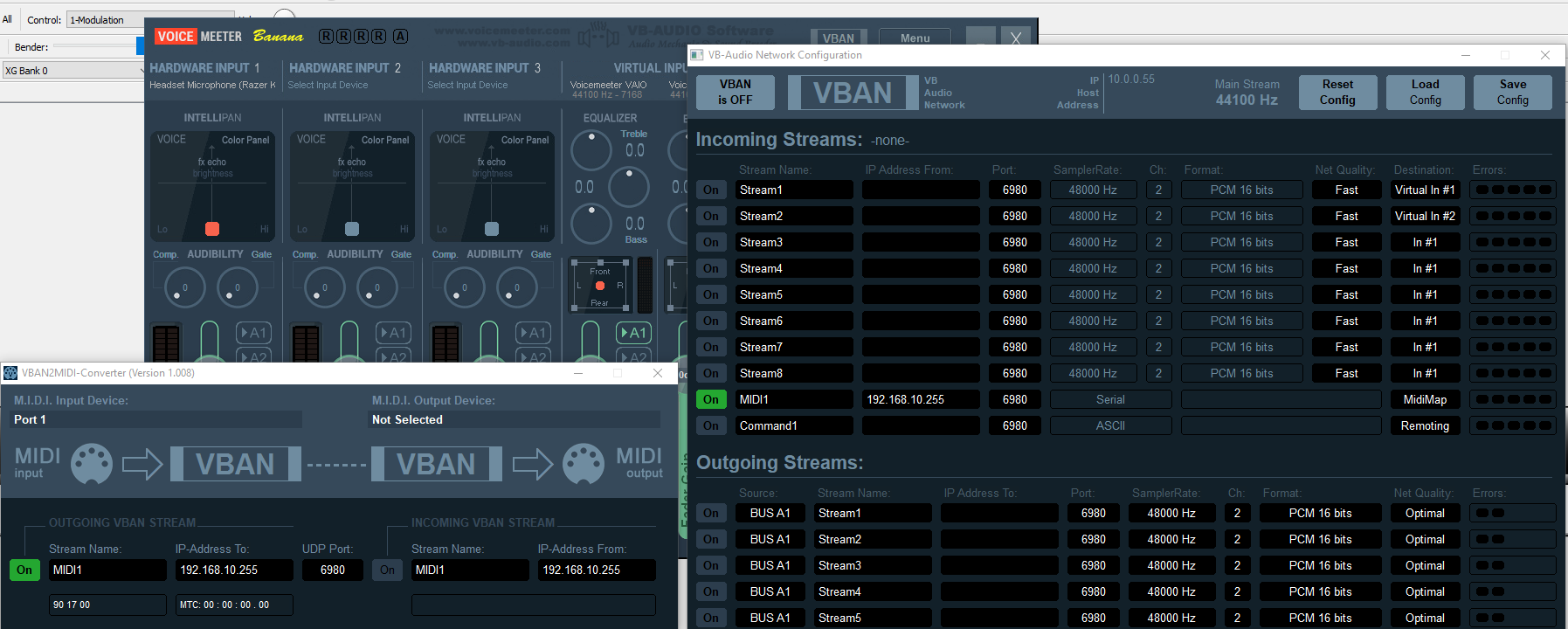Click the Front/Rear panner pad on virtual input
Screen dimensions: 1568x629
[x=600, y=286]
